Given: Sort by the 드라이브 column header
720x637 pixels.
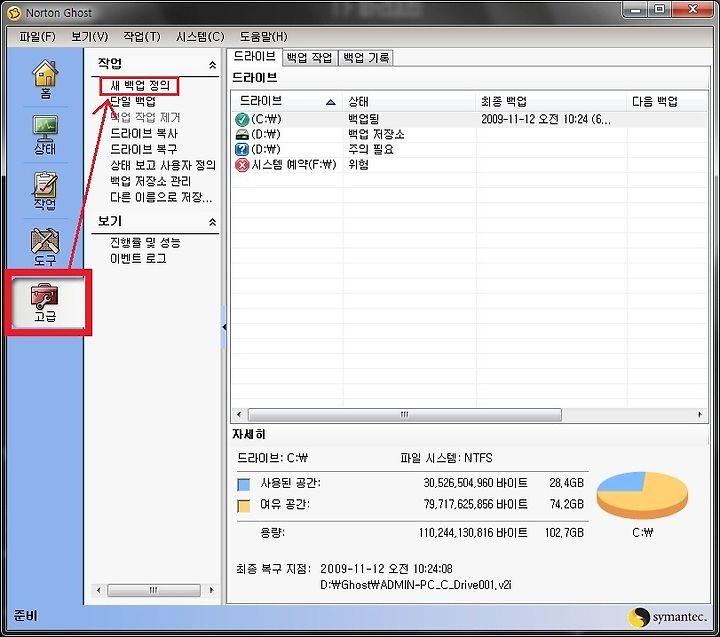Looking at the screenshot, I should 287,101.
